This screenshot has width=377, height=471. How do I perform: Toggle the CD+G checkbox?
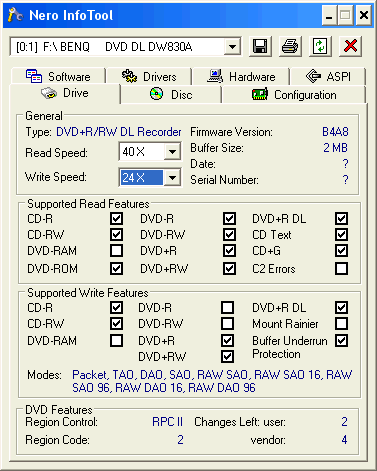tap(342, 250)
